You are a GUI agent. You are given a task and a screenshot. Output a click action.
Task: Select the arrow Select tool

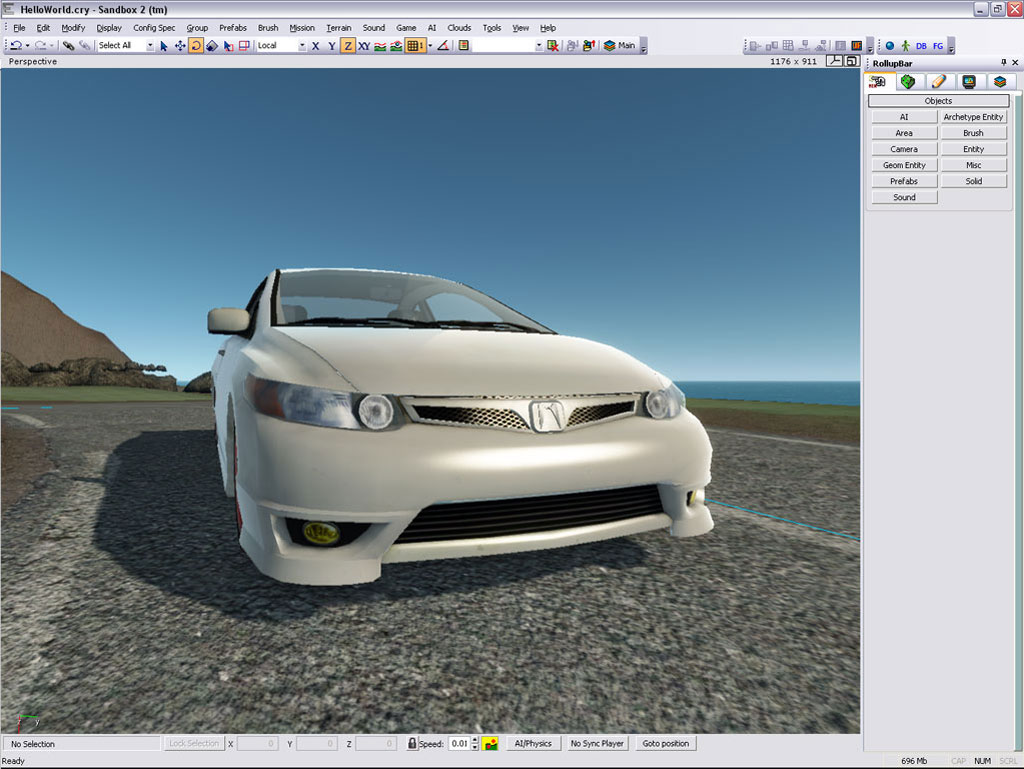click(x=164, y=46)
